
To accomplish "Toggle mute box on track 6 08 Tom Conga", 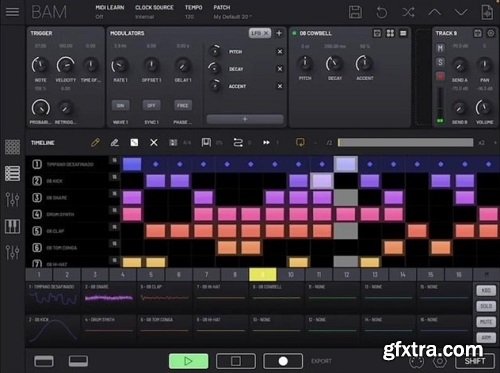I will [114, 243].
